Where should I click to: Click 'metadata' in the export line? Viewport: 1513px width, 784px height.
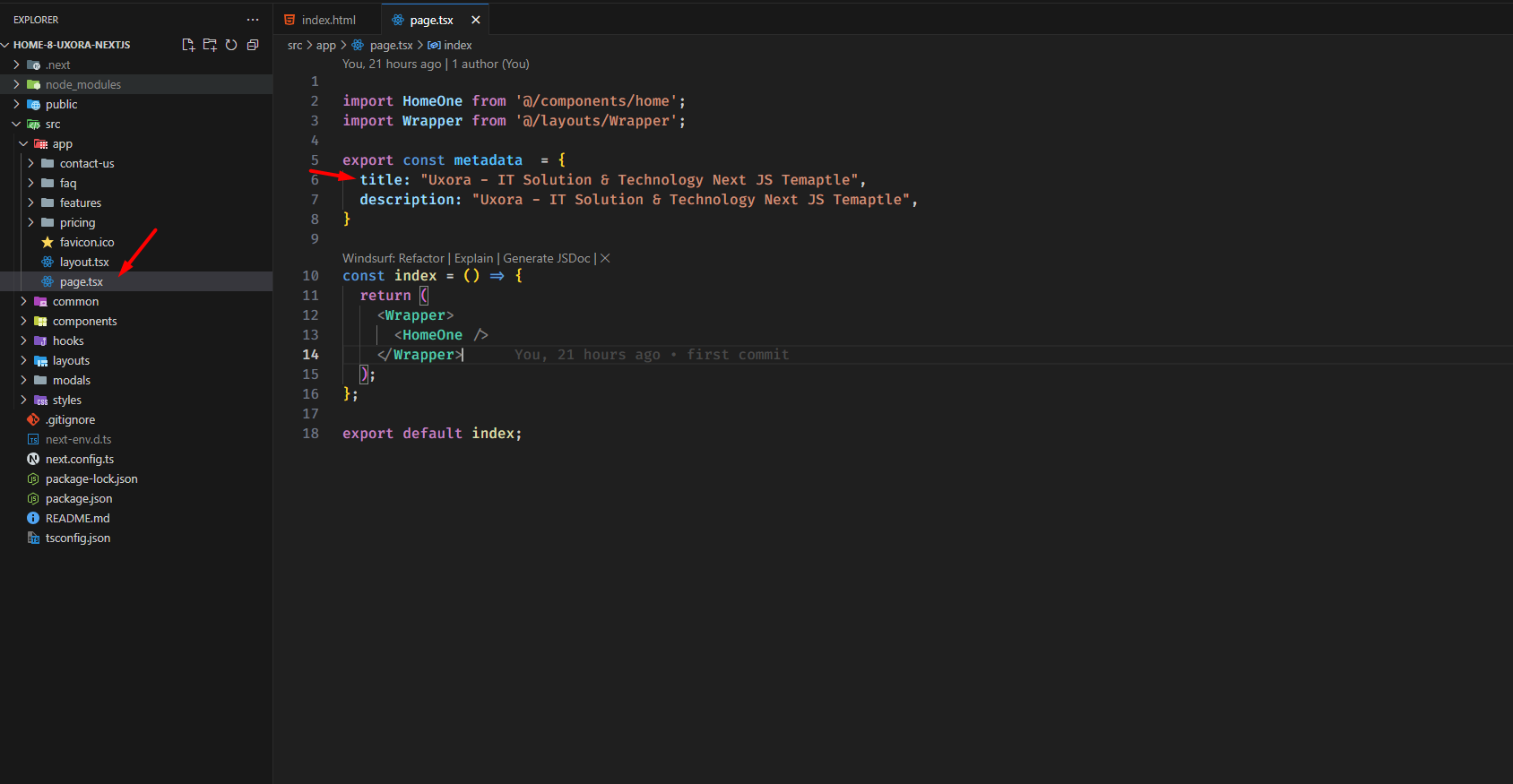(488, 160)
